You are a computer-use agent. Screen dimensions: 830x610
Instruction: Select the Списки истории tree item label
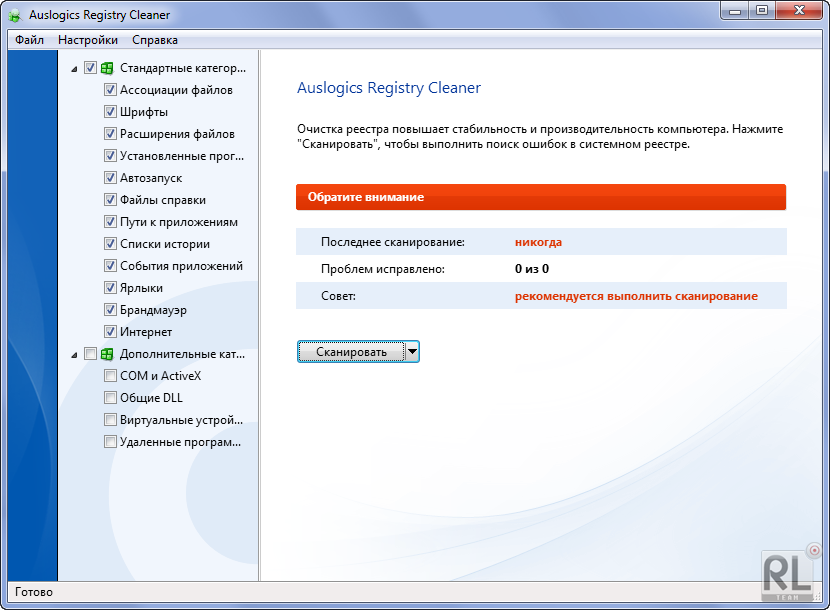pos(165,244)
